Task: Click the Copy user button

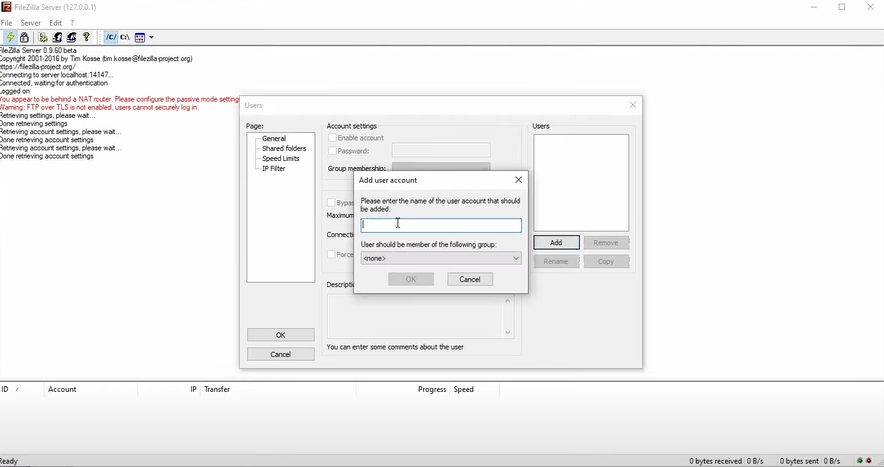Action: tap(606, 261)
